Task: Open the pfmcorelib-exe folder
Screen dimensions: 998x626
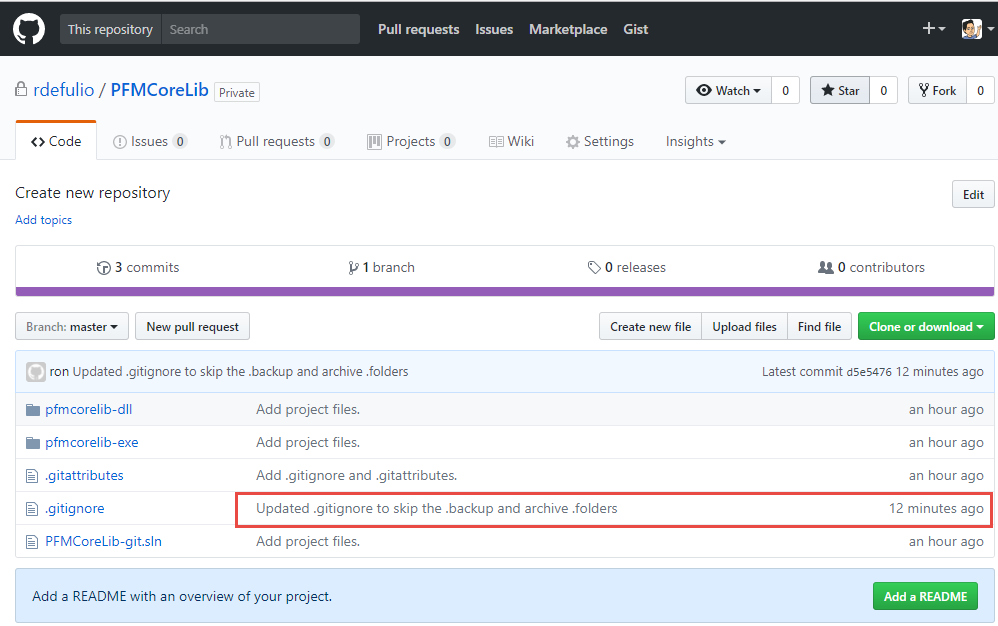Action: (92, 443)
